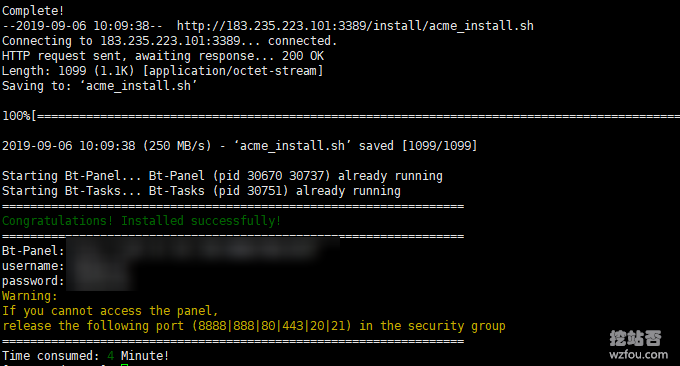Viewport: 680px width, 366px height.
Task: Click the blurred password value
Action: [x=100, y=281]
